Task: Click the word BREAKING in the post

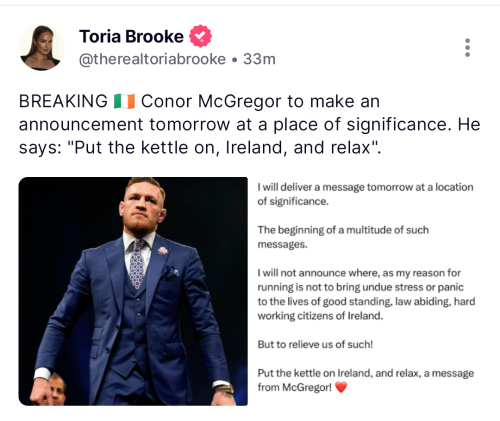Action: [63, 101]
